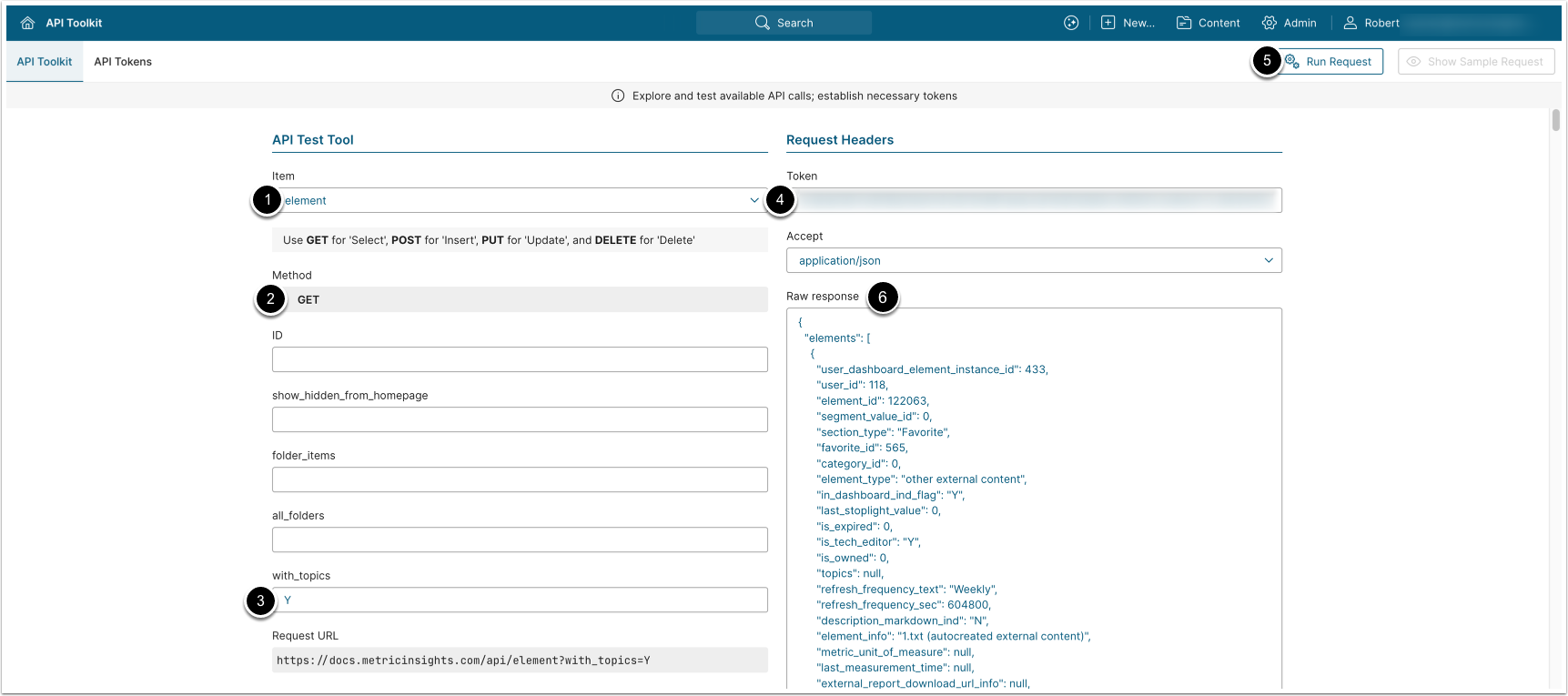Click the page vertical scrollbar
Viewport: 1568px width, 696px height.
pyautogui.click(x=1555, y=120)
